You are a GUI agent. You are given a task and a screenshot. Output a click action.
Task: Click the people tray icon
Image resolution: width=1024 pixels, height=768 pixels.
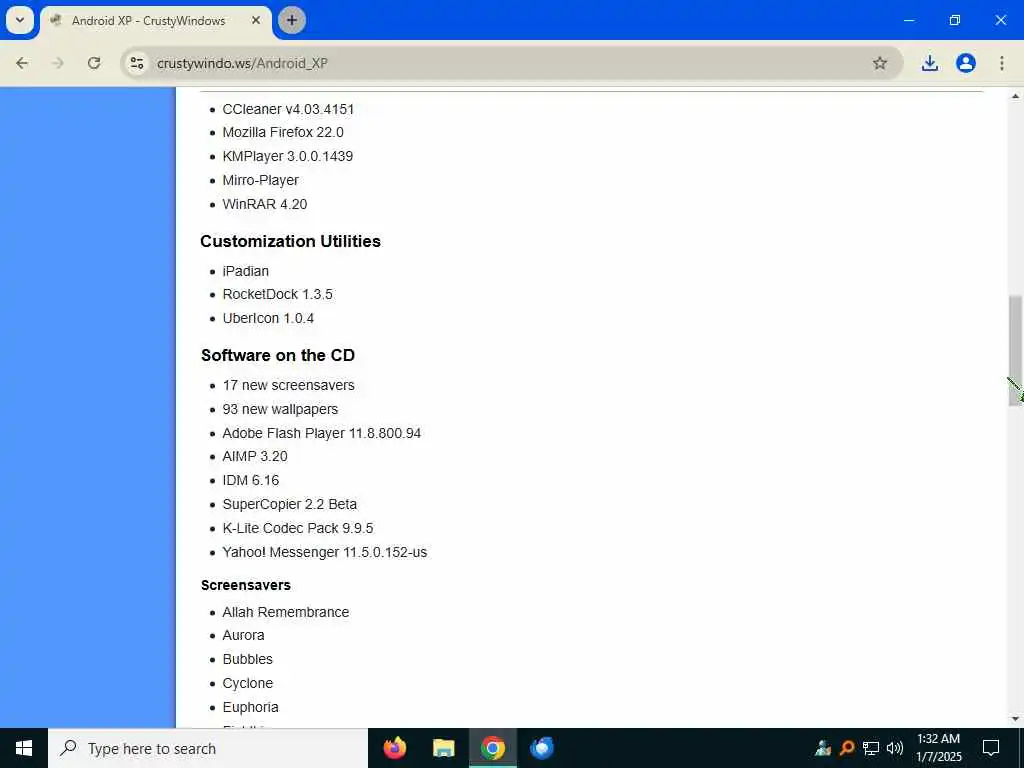823,748
